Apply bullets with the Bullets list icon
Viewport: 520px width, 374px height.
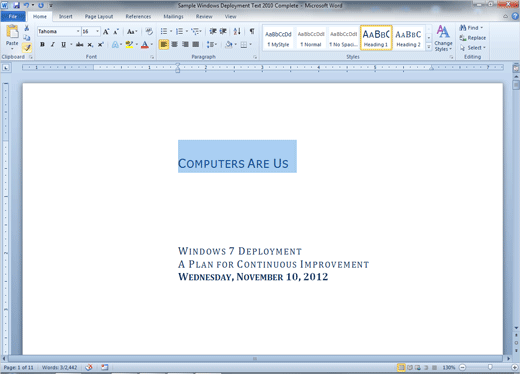[x=164, y=31]
